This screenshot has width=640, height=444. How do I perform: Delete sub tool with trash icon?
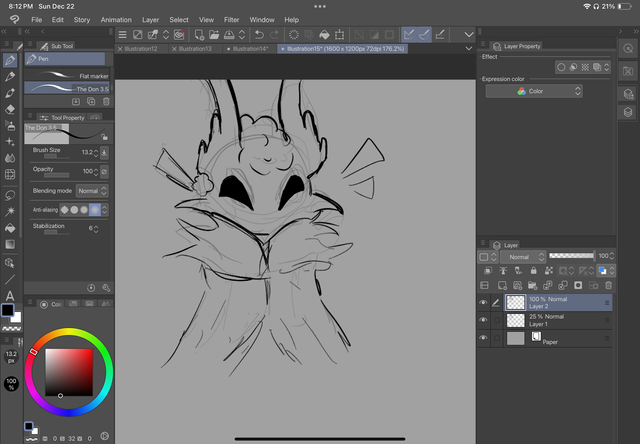106,101
